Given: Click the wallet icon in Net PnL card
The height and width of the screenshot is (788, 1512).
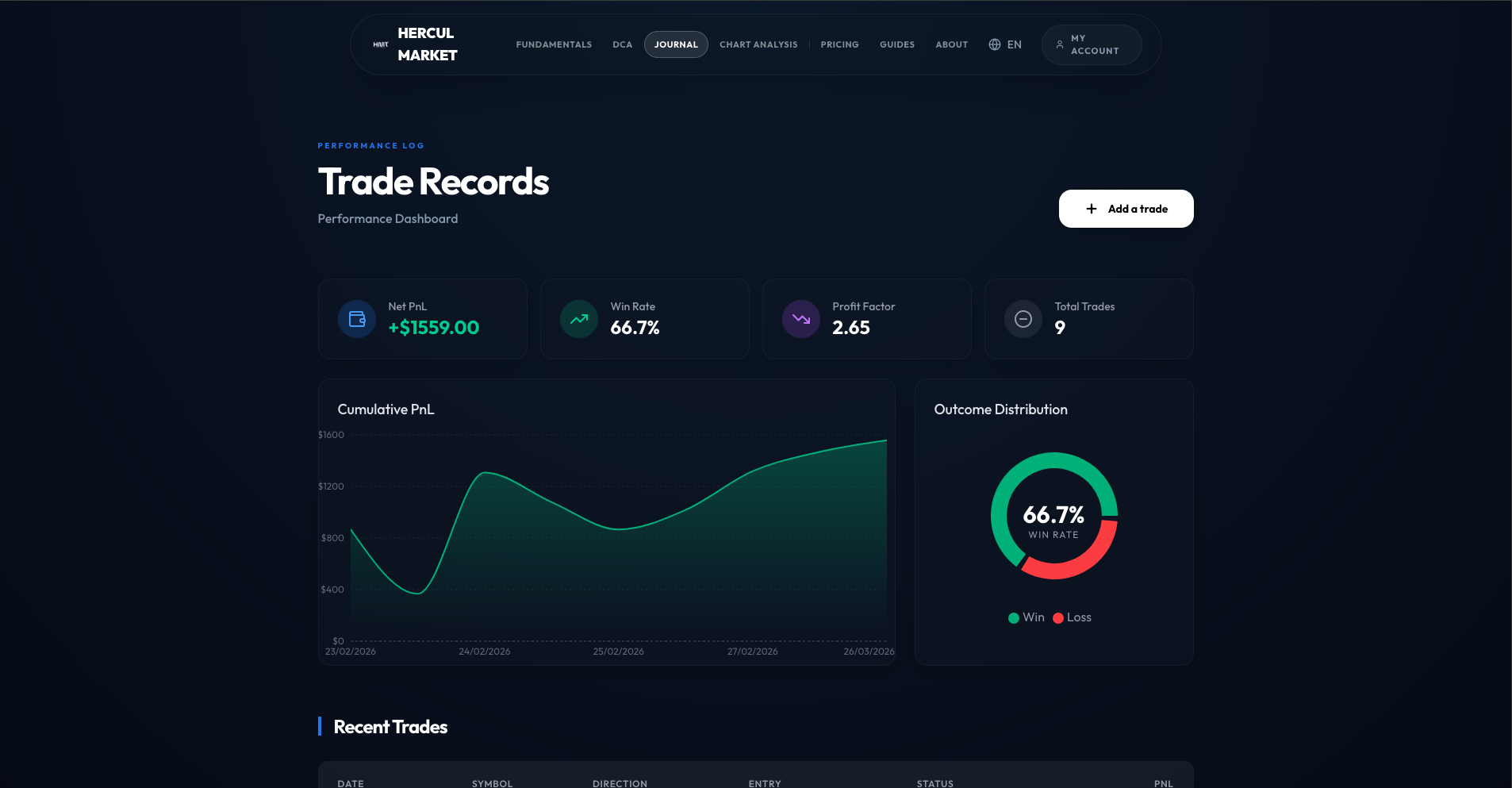Looking at the screenshot, I should 357,319.
